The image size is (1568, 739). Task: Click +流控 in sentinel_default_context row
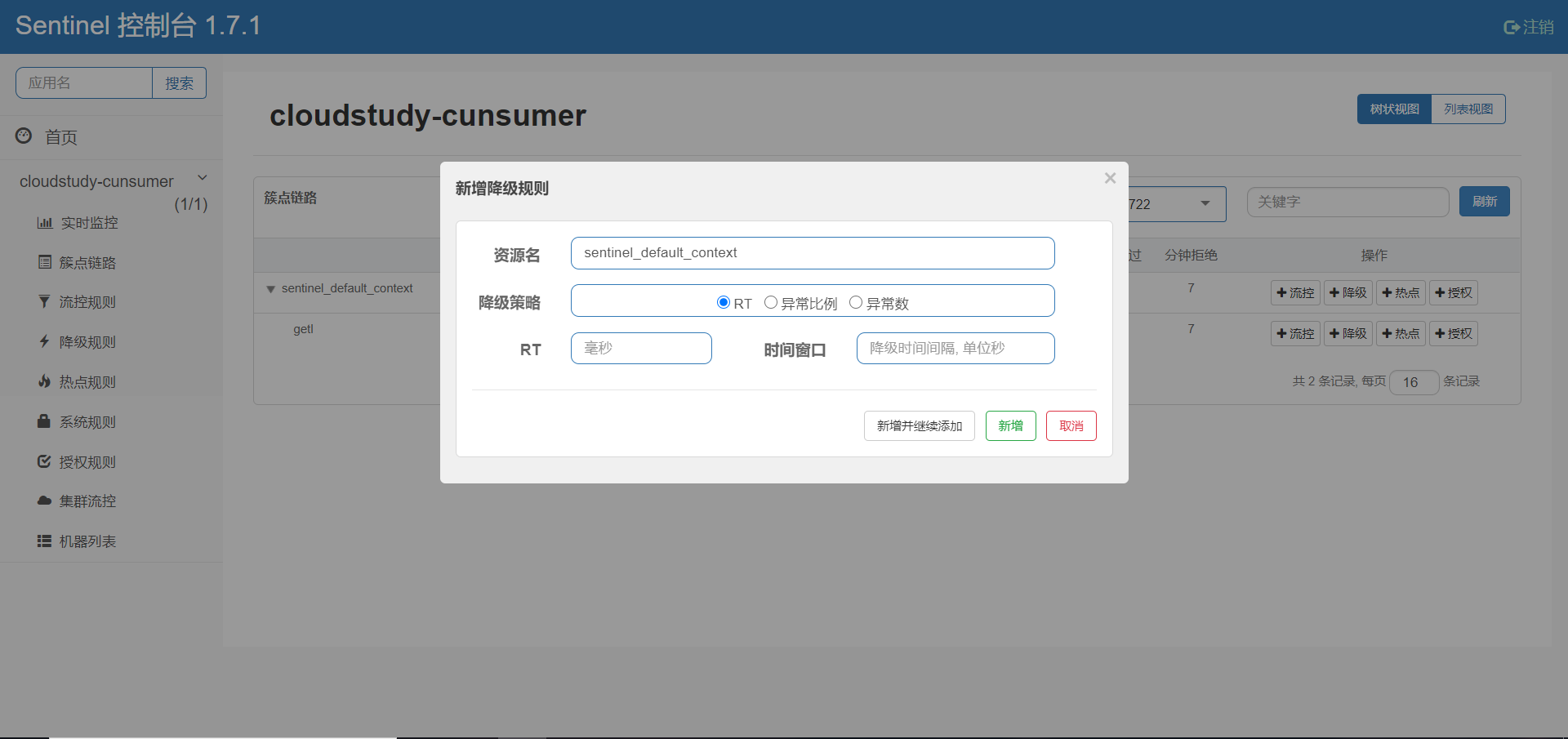(x=1295, y=292)
